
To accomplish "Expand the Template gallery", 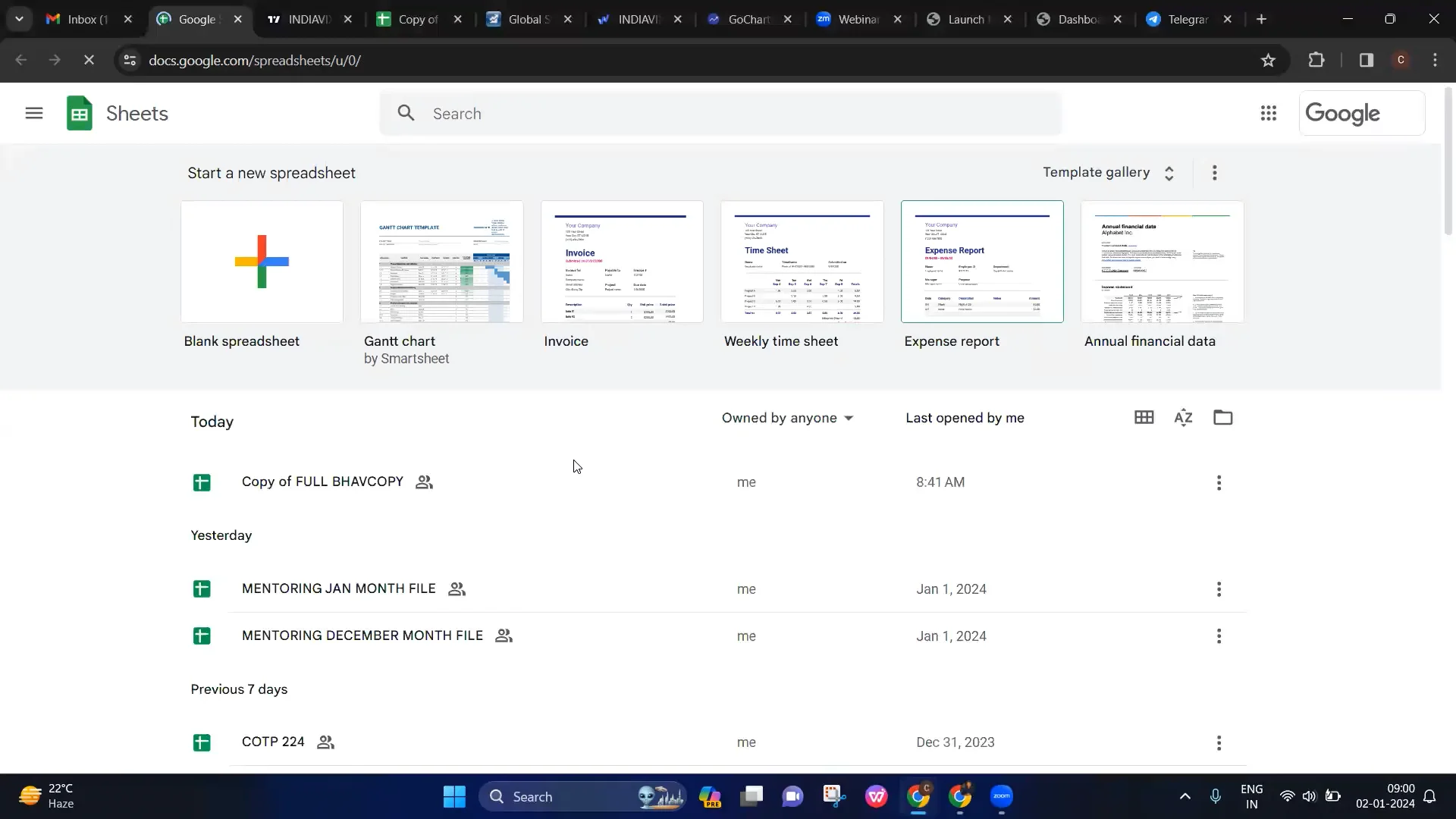I will [1109, 173].
